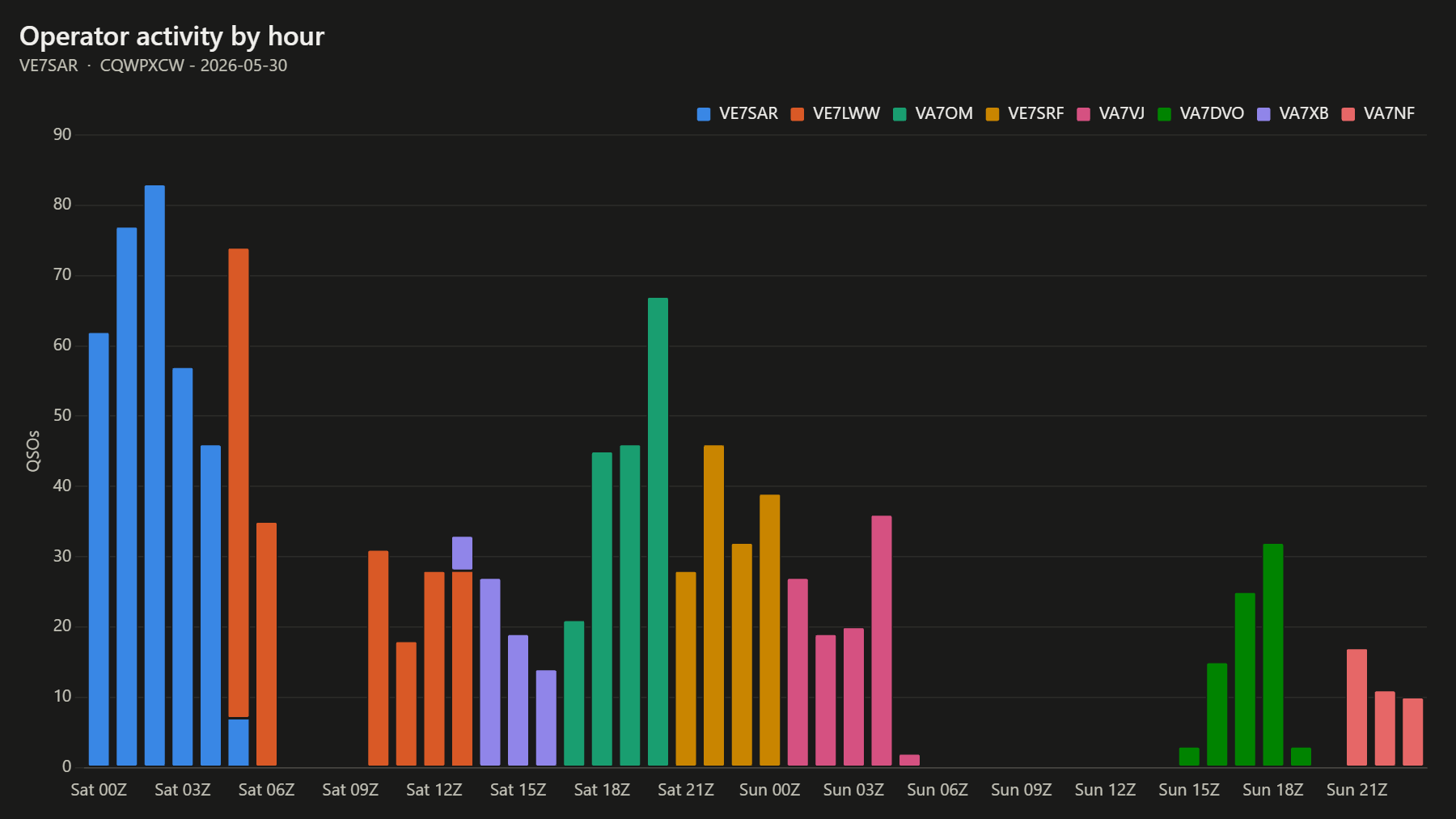Click the chart title 'Operator activity by hour'

171,36
